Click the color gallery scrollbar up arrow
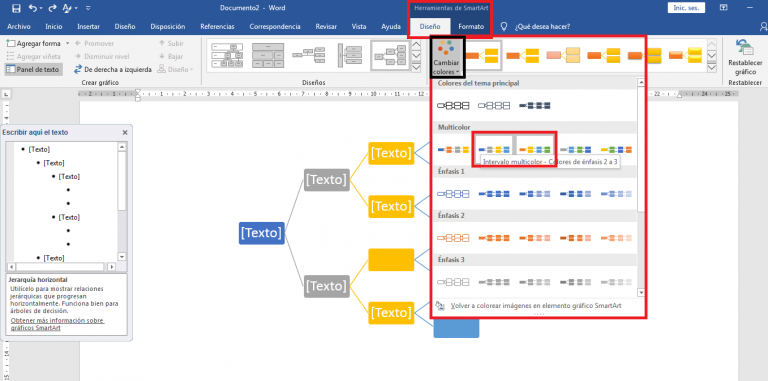 [x=641, y=83]
